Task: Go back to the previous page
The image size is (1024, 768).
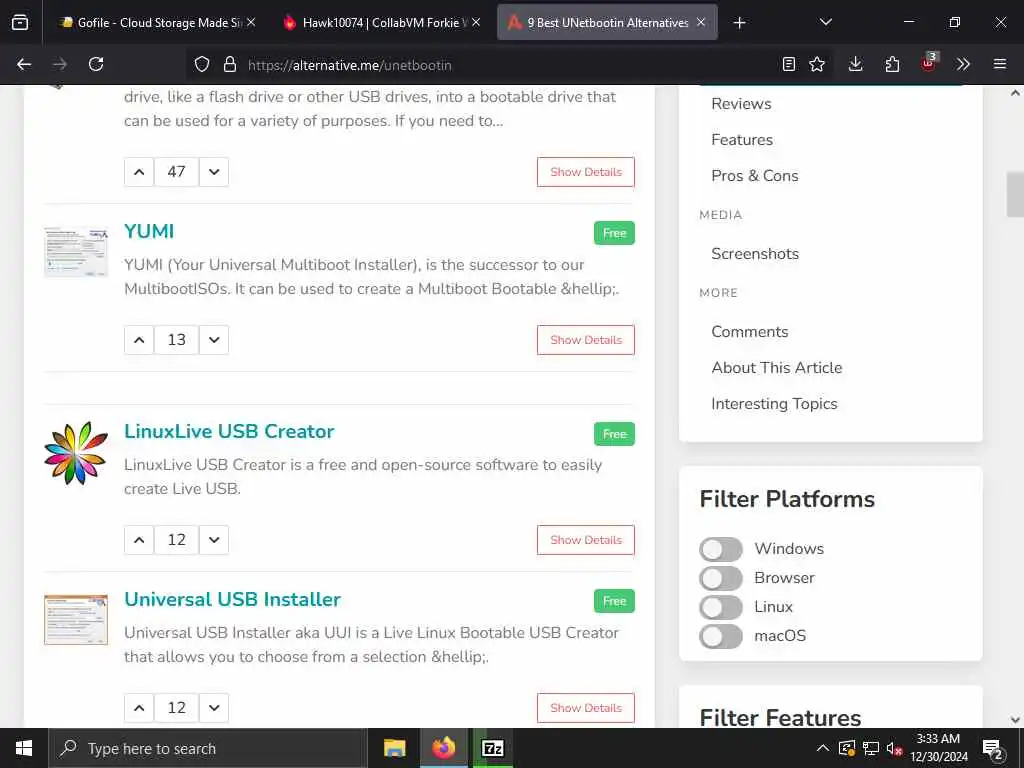Action: (x=24, y=64)
